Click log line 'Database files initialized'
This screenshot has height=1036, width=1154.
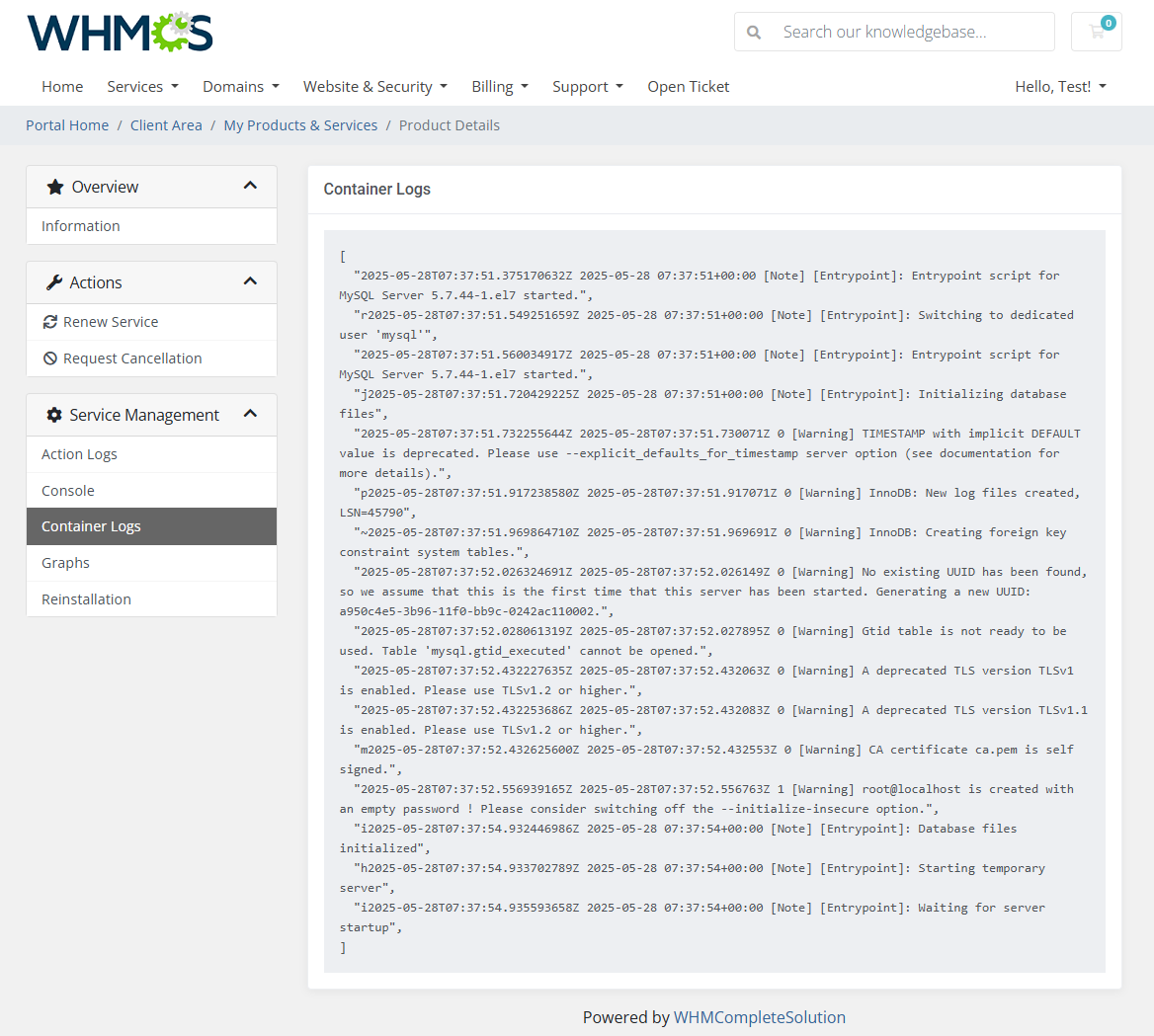coord(678,838)
